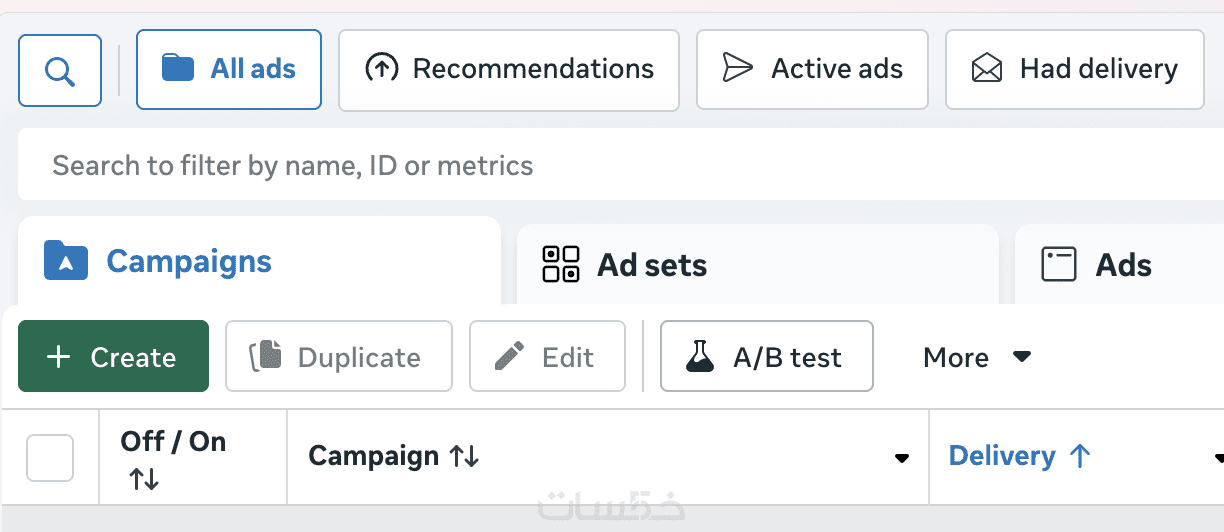Click the Duplicate button
The width and height of the screenshot is (1224, 532).
pyautogui.click(x=339, y=357)
